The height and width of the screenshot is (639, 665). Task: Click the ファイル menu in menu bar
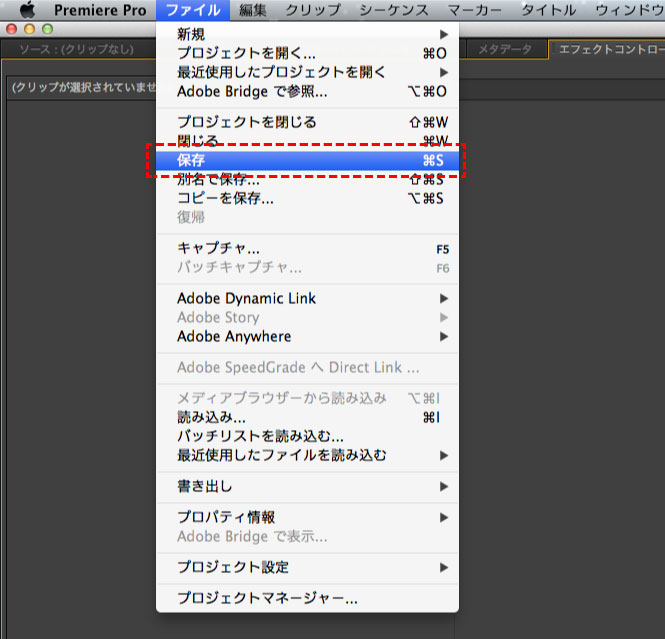pyautogui.click(x=193, y=10)
